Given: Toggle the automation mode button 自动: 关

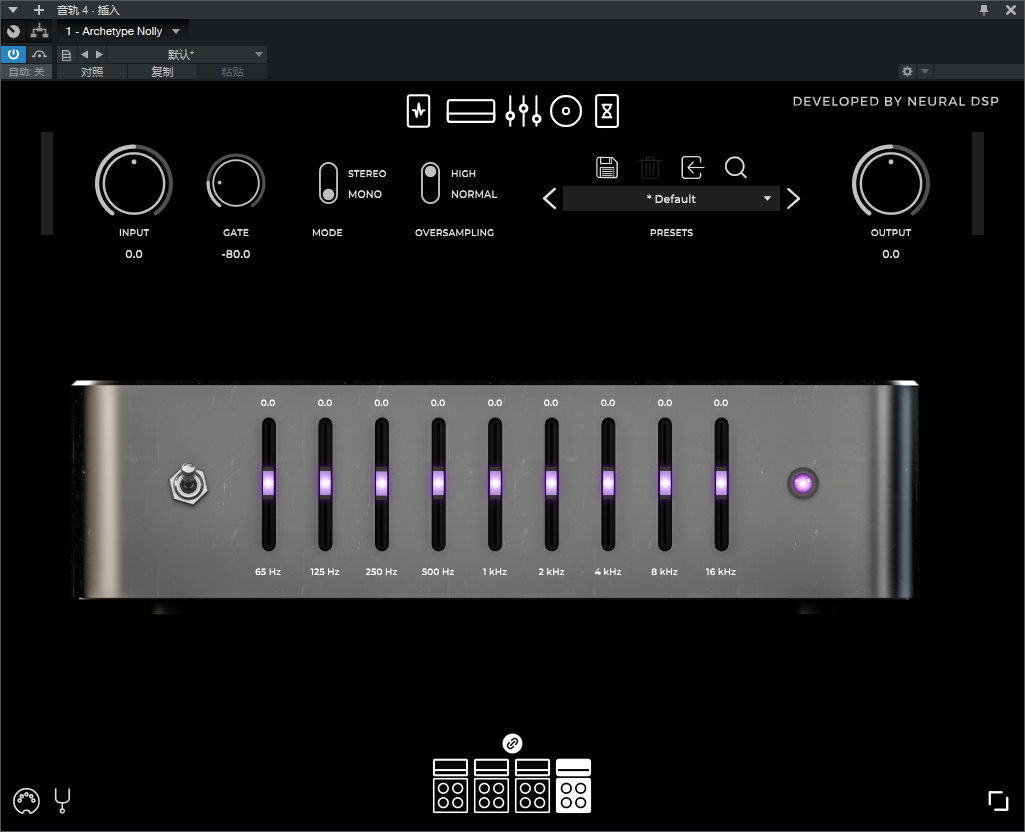Looking at the screenshot, I should [26, 72].
